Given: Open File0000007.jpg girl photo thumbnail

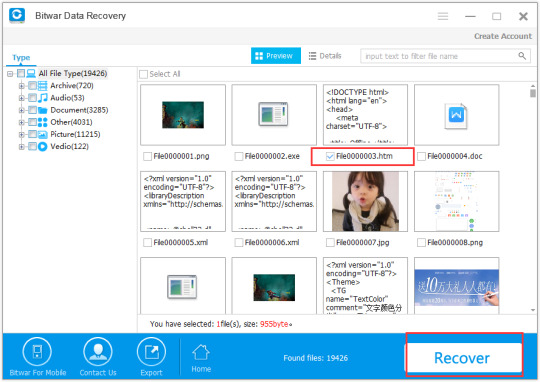Looking at the screenshot, I should point(365,201).
